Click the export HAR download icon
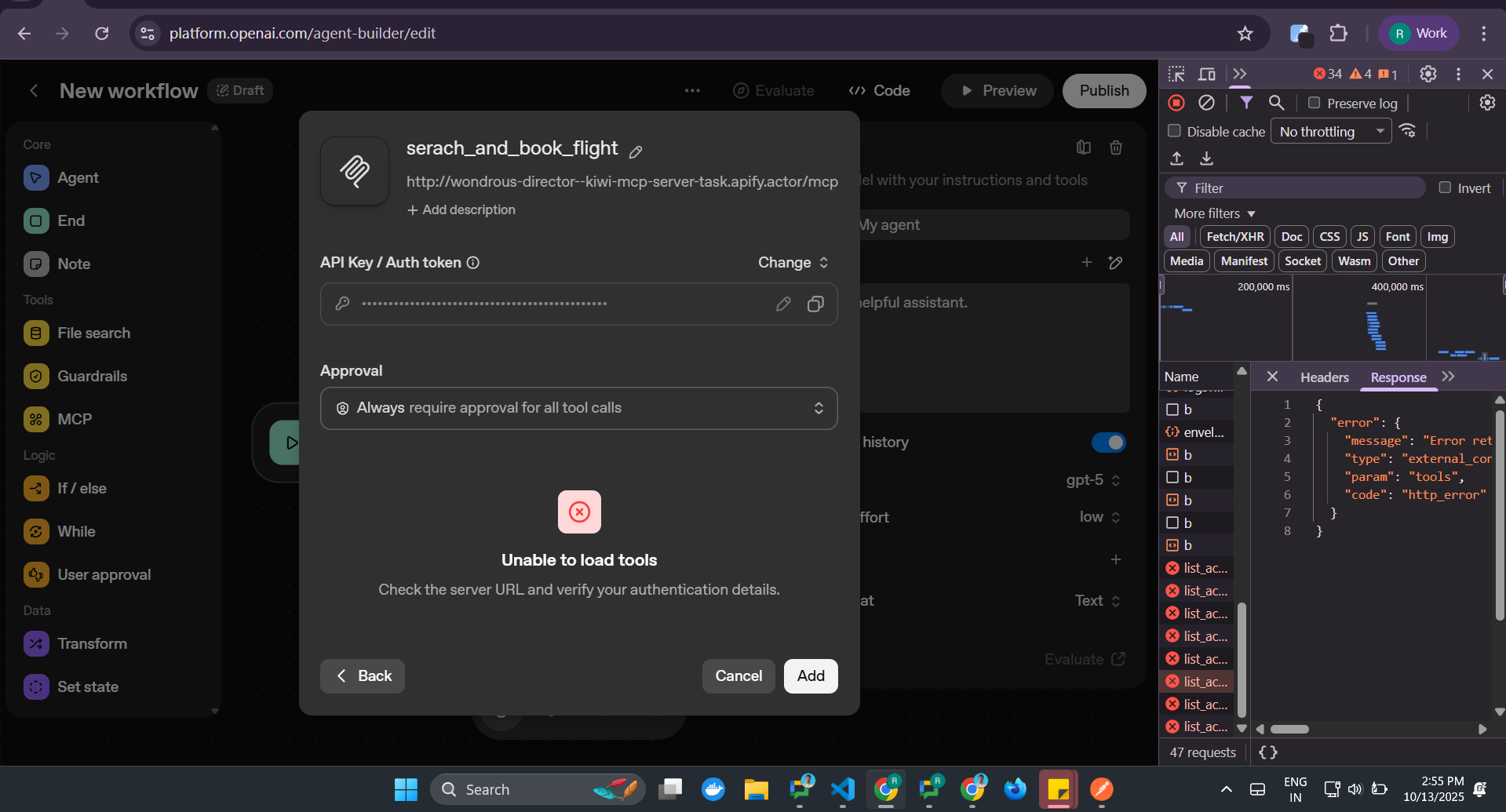This screenshot has width=1506, height=812. [1207, 158]
